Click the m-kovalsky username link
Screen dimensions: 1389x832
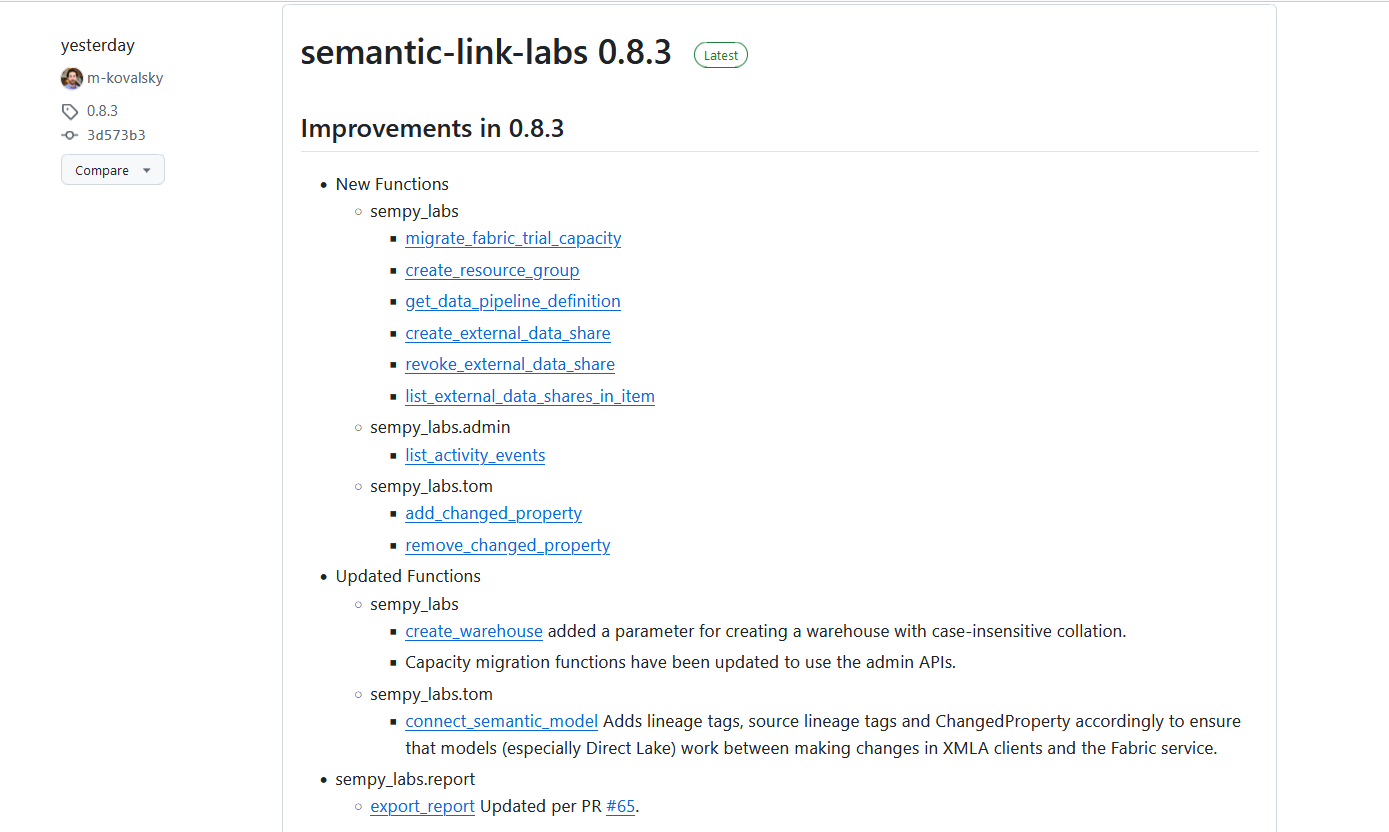pyautogui.click(x=124, y=77)
